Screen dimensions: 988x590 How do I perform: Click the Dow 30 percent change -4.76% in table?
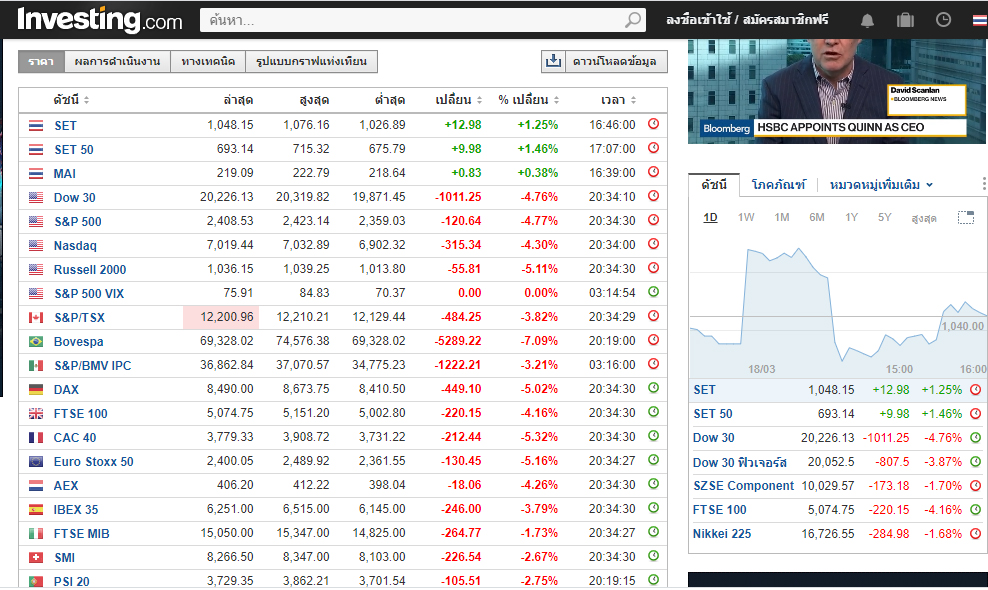[539, 197]
